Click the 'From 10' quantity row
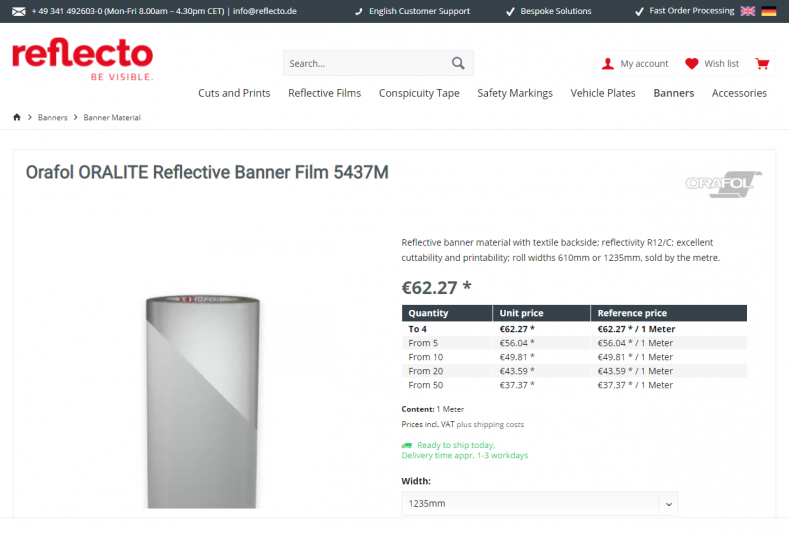 pos(574,357)
